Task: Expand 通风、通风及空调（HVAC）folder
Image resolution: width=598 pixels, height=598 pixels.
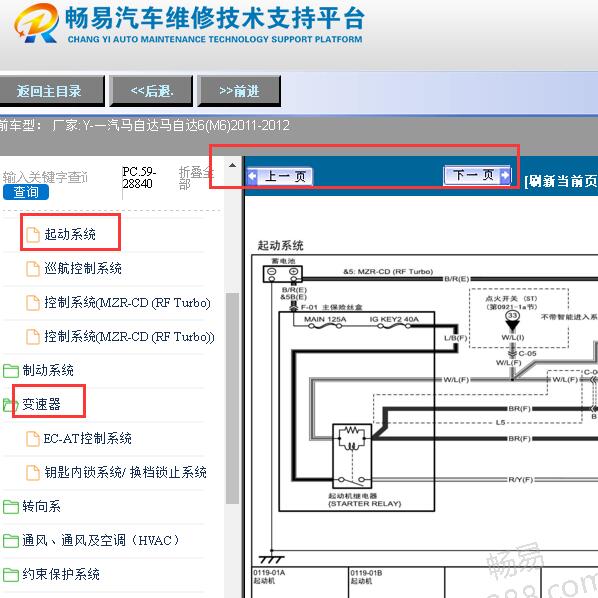Action: (x=101, y=540)
